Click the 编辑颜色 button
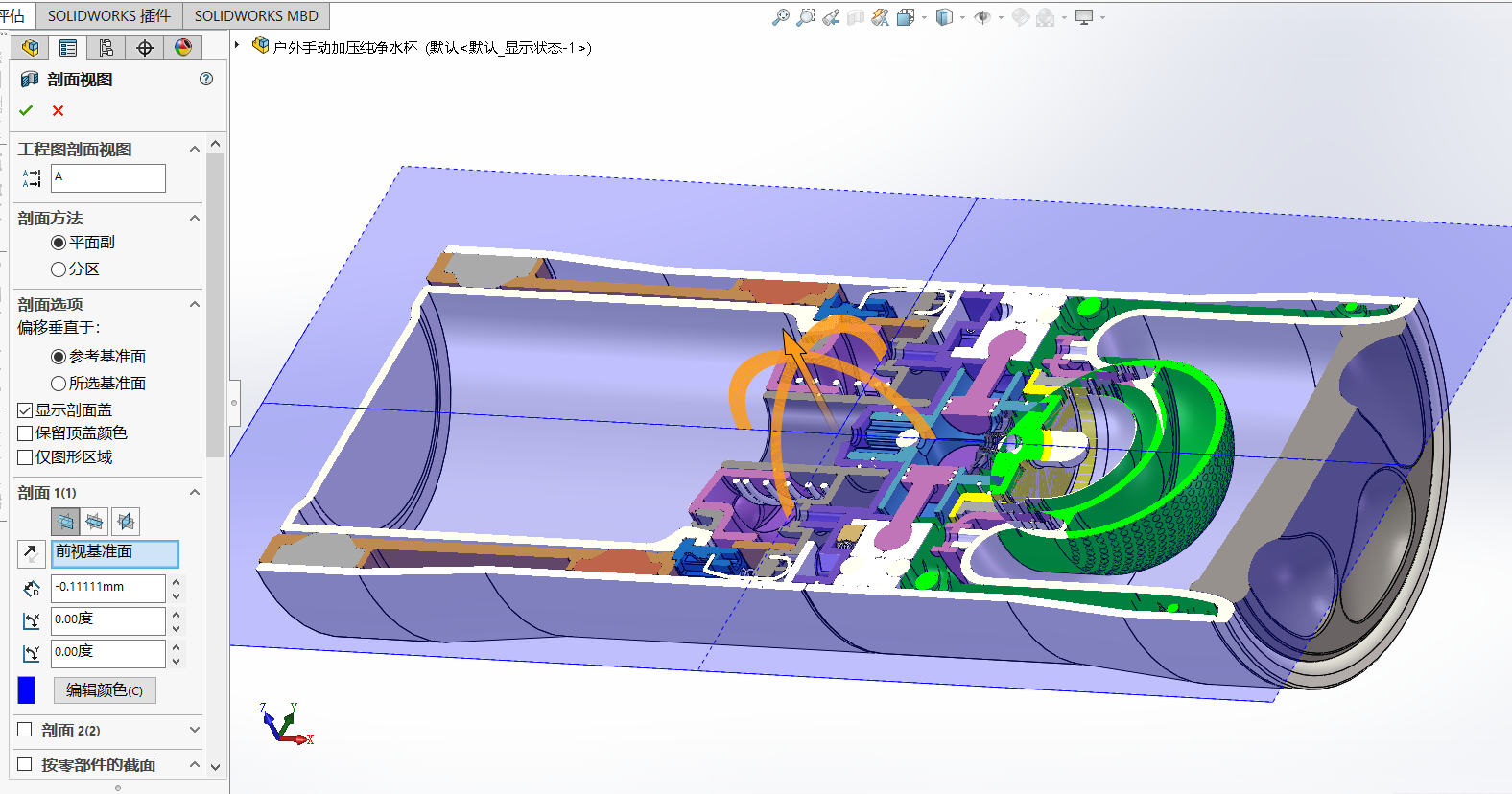The image size is (1512, 794). point(105,690)
